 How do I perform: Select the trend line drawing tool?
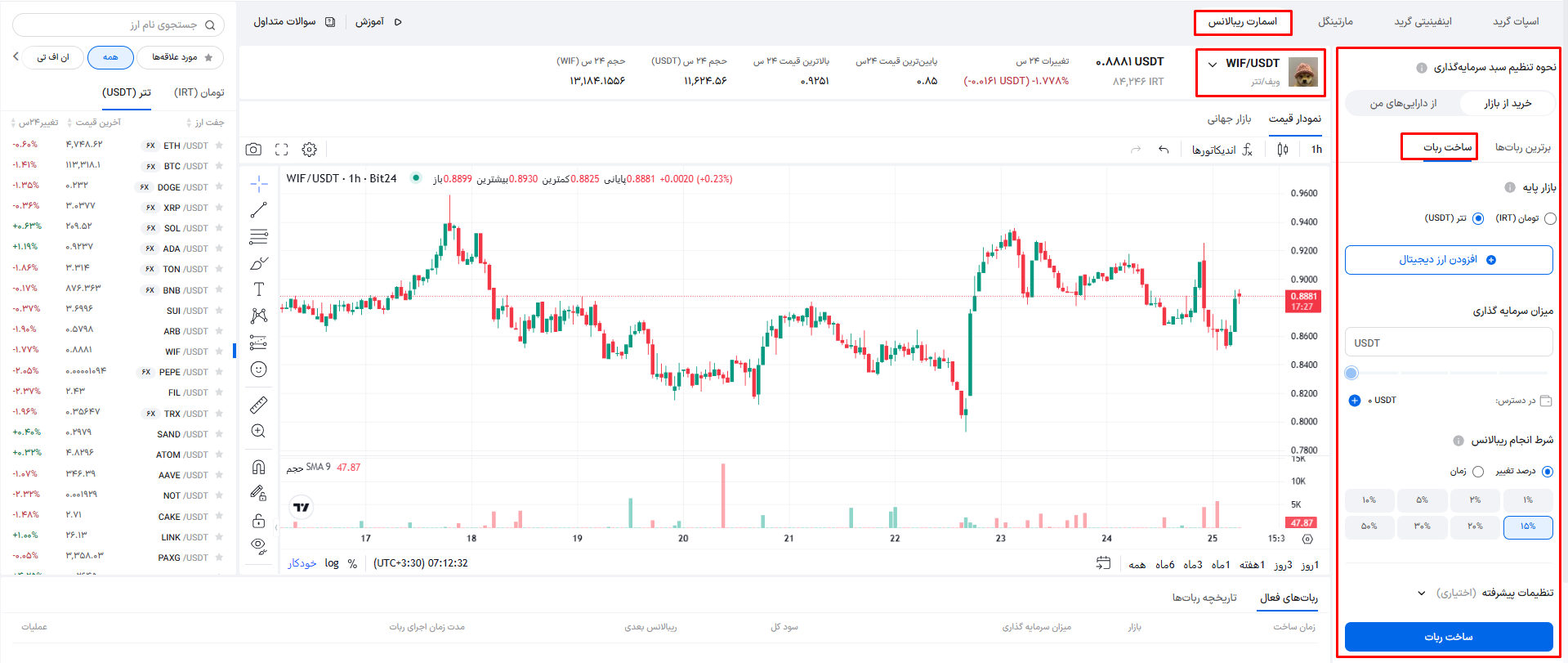[x=258, y=210]
